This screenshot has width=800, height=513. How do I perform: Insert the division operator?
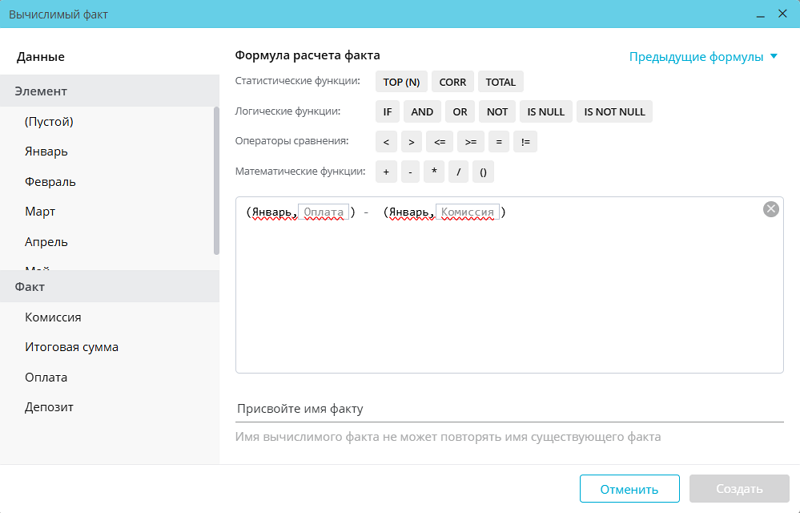459,172
